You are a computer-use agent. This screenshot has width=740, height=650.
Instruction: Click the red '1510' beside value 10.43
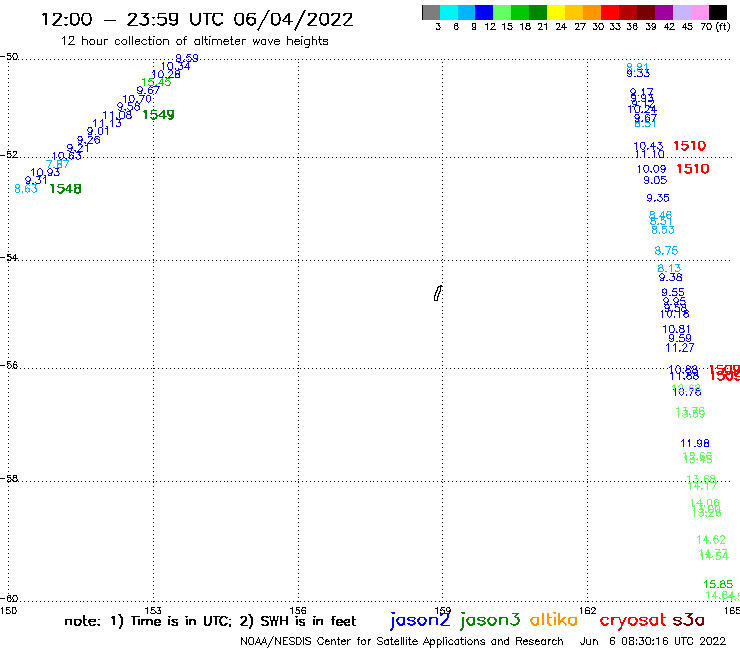point(690,146)
